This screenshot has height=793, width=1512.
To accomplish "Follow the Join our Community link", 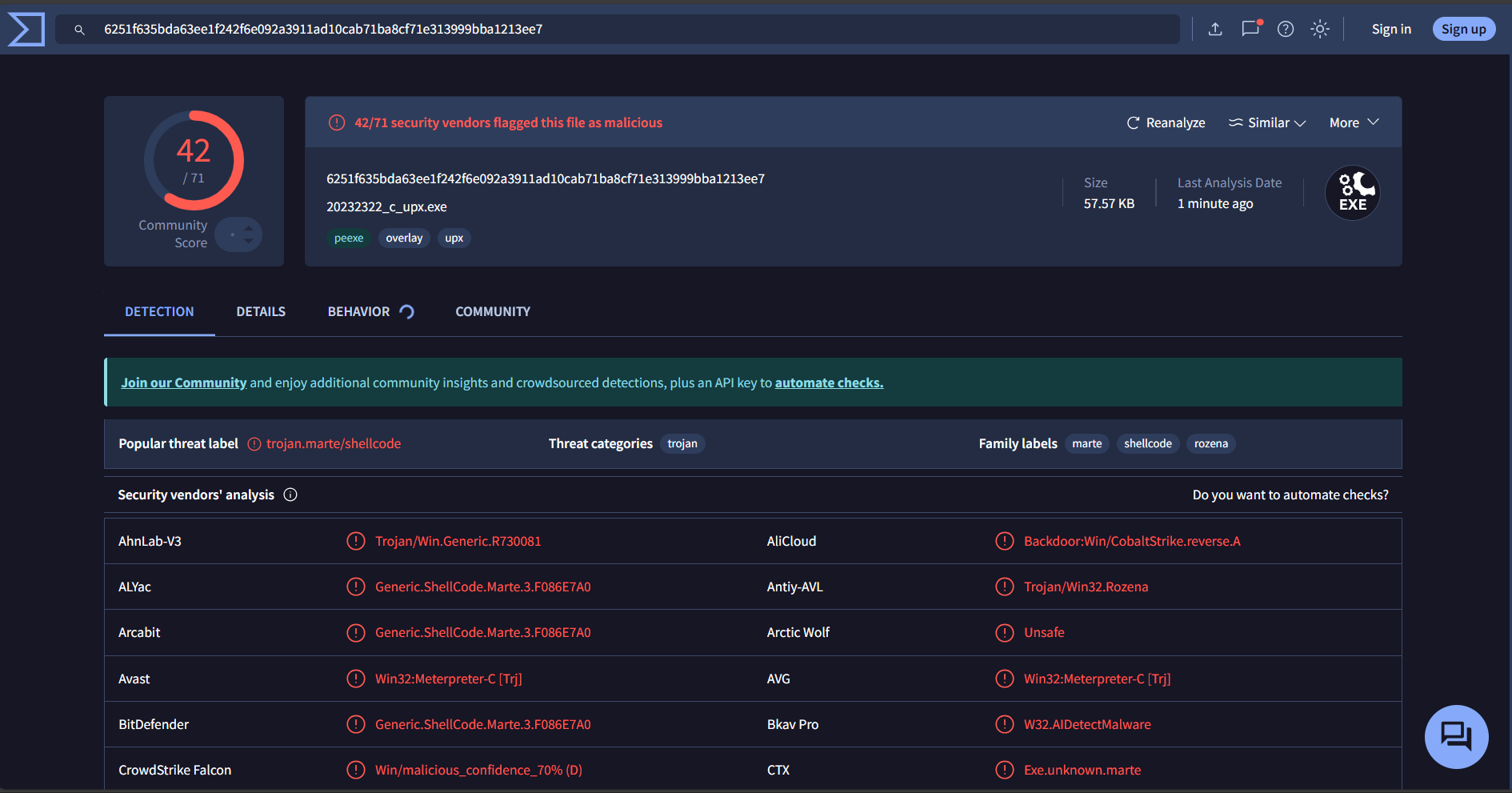I will pos(184,382).
